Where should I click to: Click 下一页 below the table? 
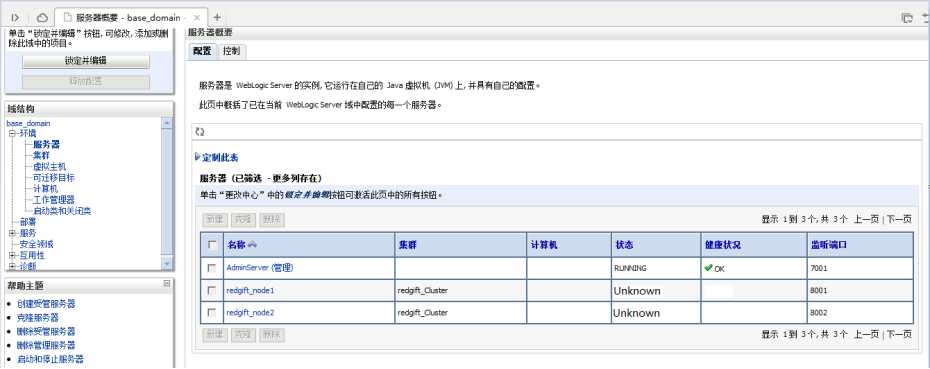click(899, 335)
